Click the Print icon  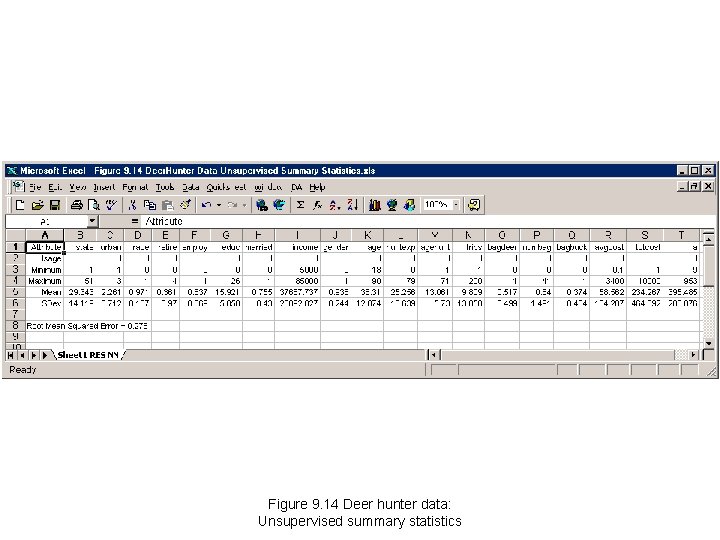coord(76,205)
